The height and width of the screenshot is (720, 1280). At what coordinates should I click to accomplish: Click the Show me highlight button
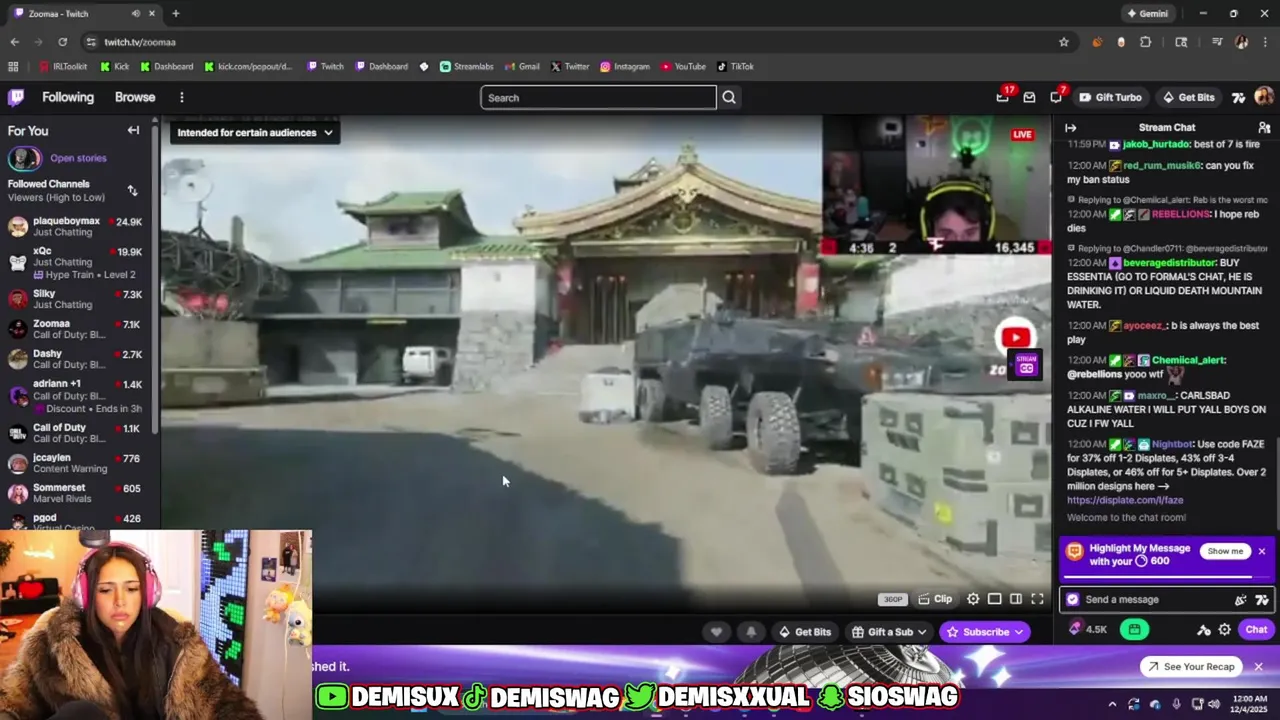[1225, 551]
